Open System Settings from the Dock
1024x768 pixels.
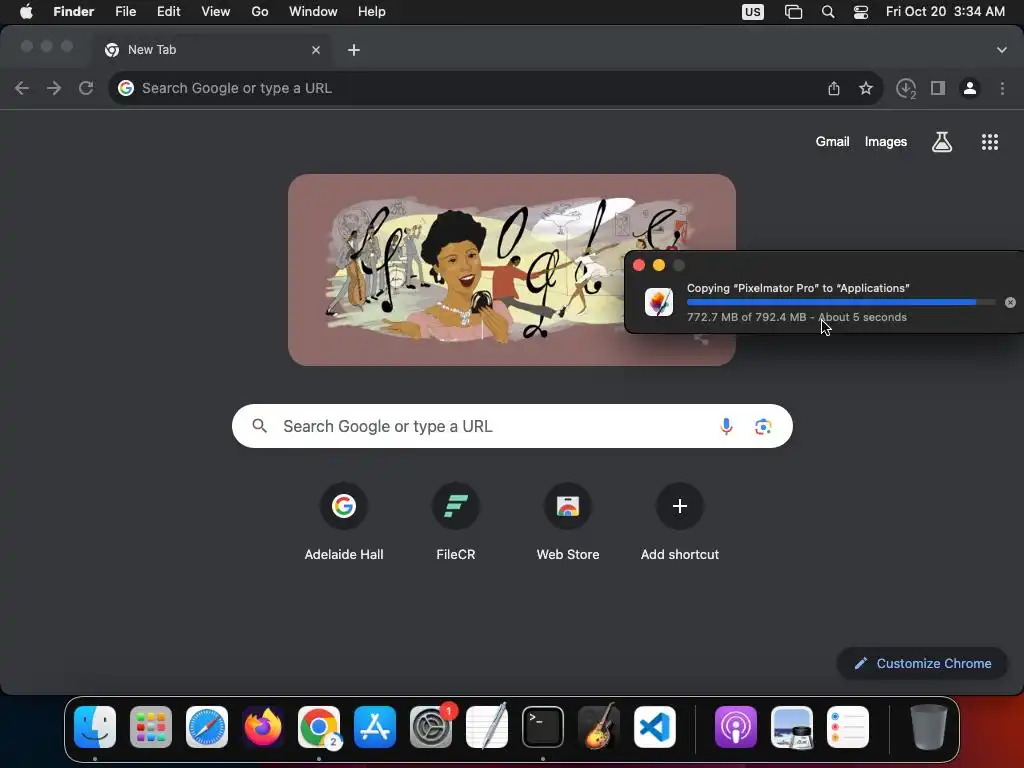coord(431,728)
